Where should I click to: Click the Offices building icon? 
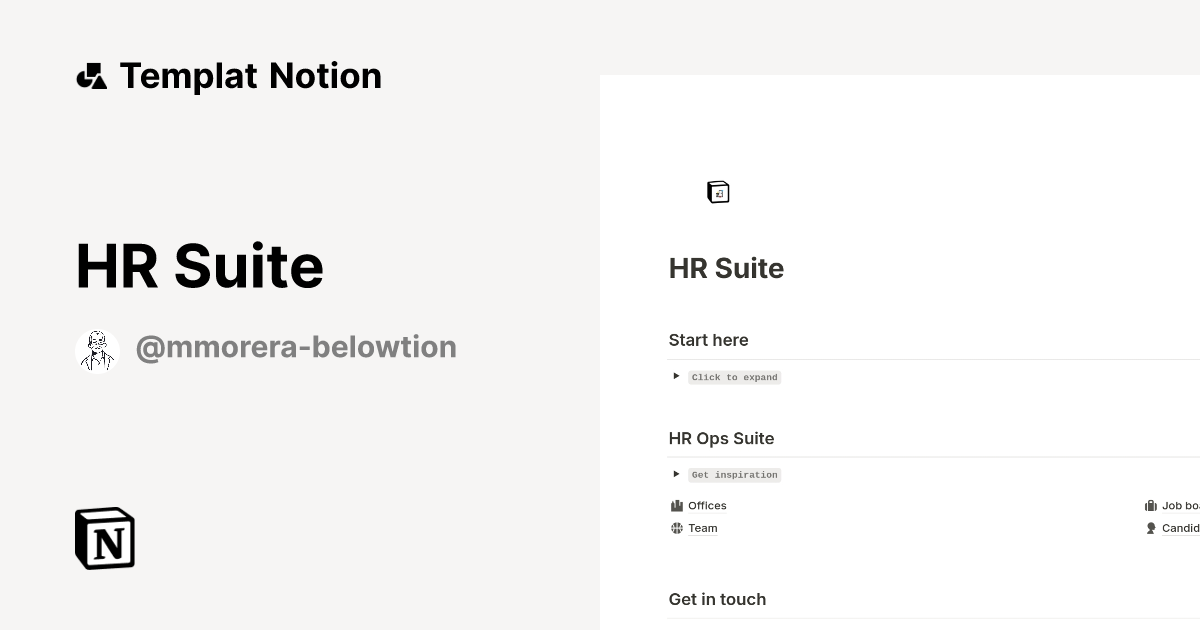(677, 505)
